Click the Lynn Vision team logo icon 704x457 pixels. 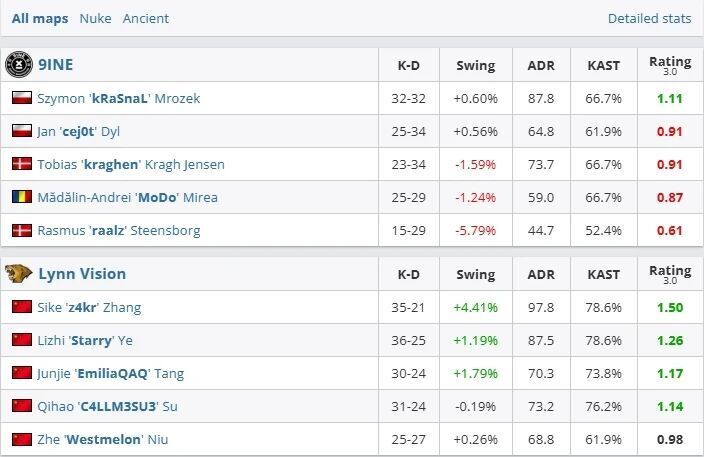[17, 274]
